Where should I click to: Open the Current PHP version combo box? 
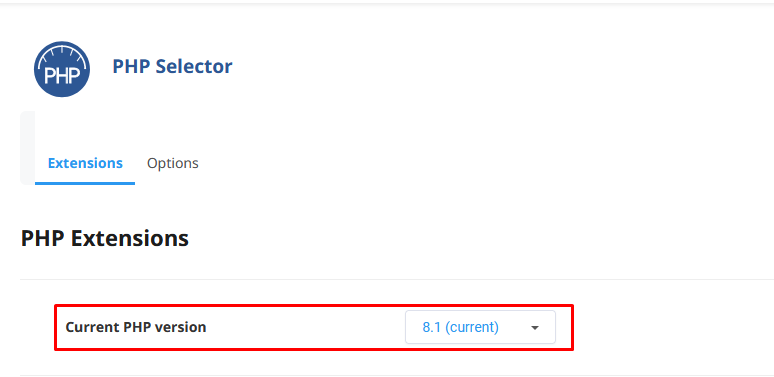point(480,327)
